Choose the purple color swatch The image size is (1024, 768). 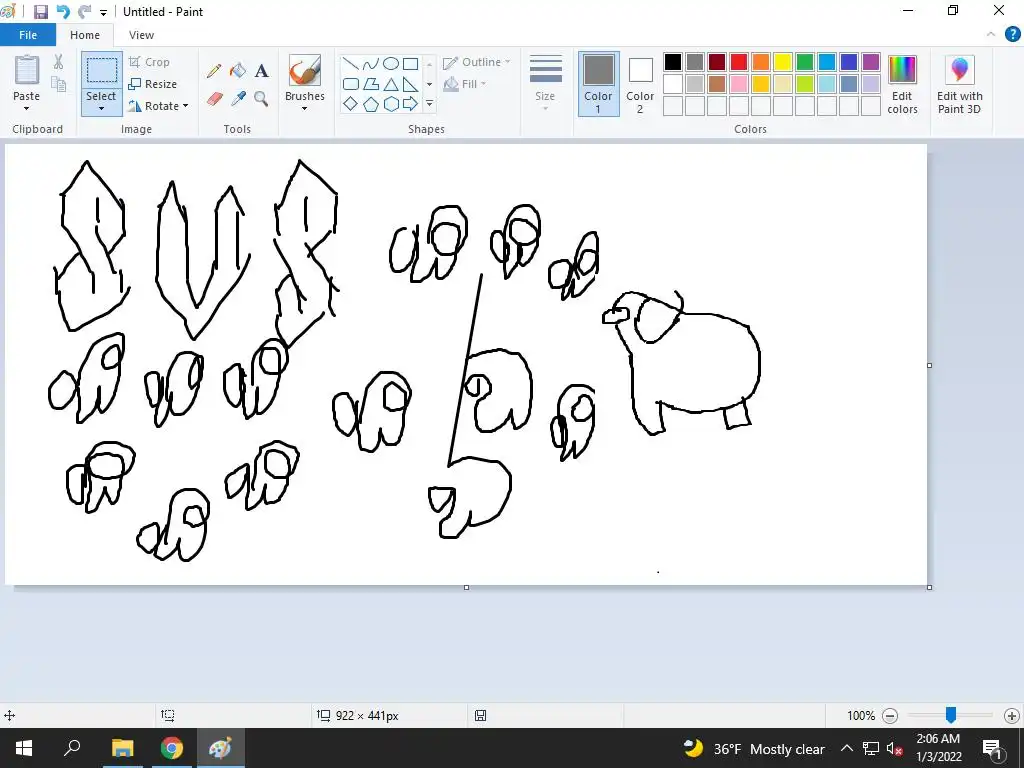pos(871,62)
